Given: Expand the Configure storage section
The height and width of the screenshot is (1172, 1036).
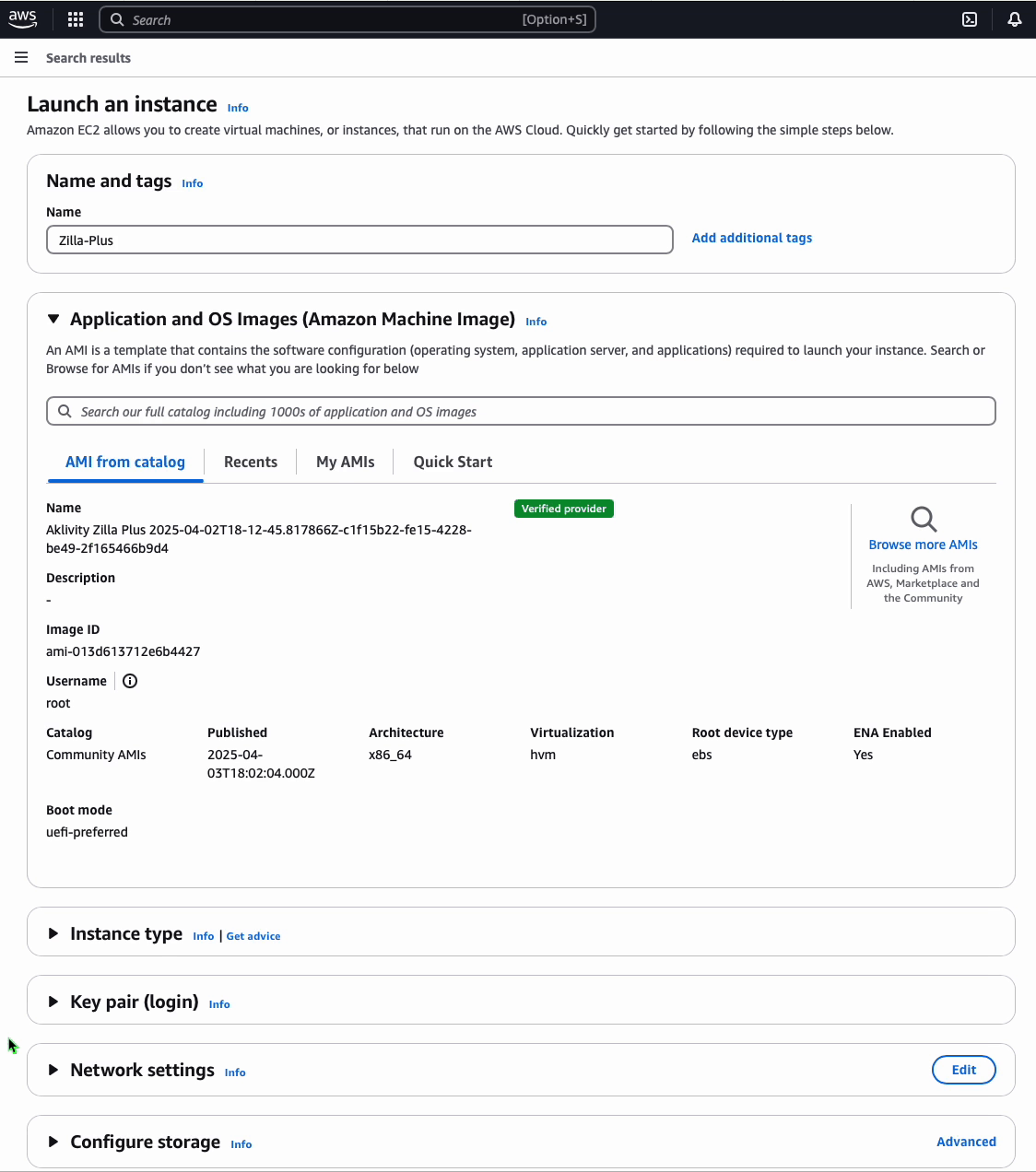Looking at the screenshot, I should [53, 1142].
